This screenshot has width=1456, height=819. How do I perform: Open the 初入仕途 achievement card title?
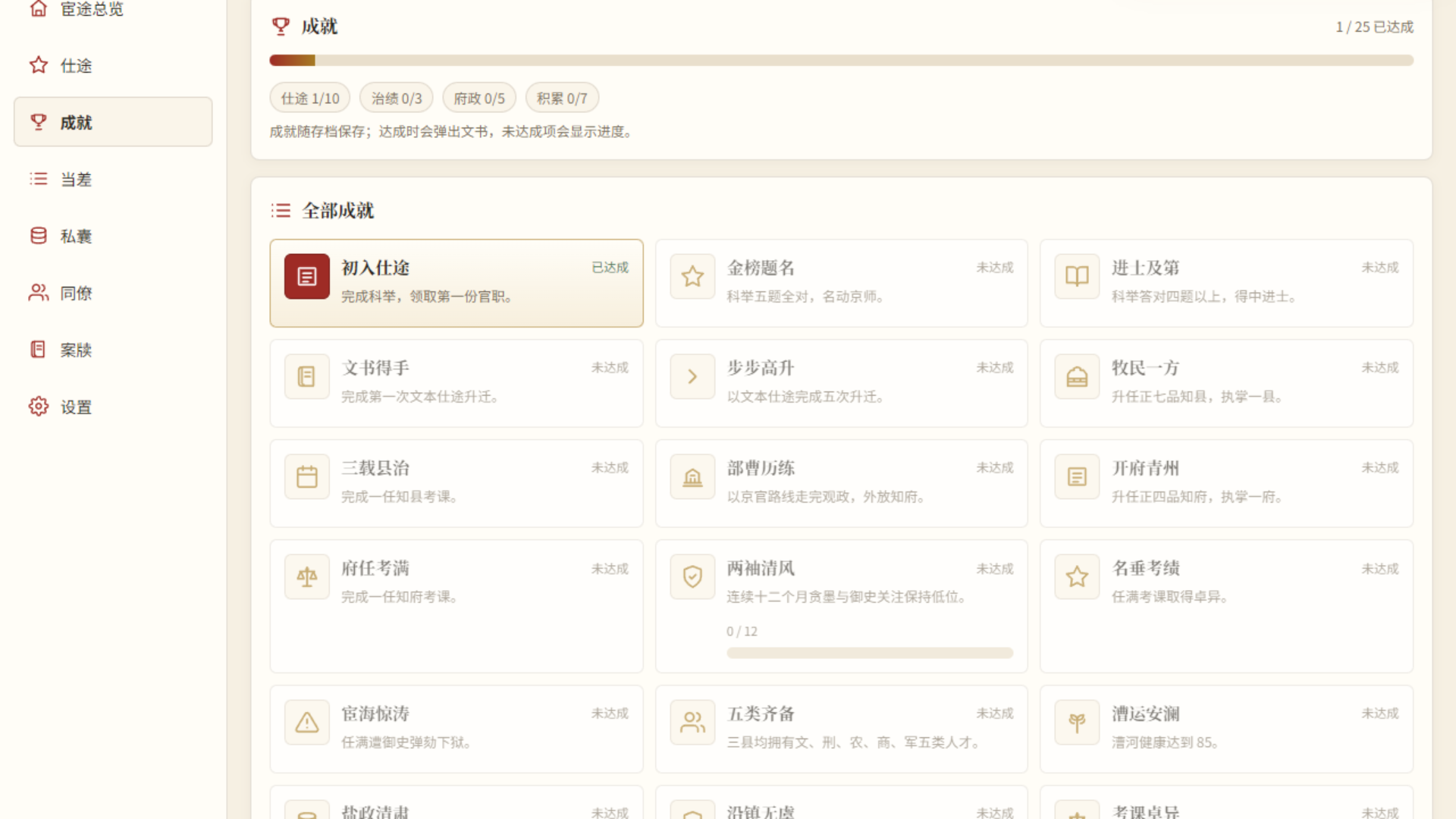(x=375, y=268)
